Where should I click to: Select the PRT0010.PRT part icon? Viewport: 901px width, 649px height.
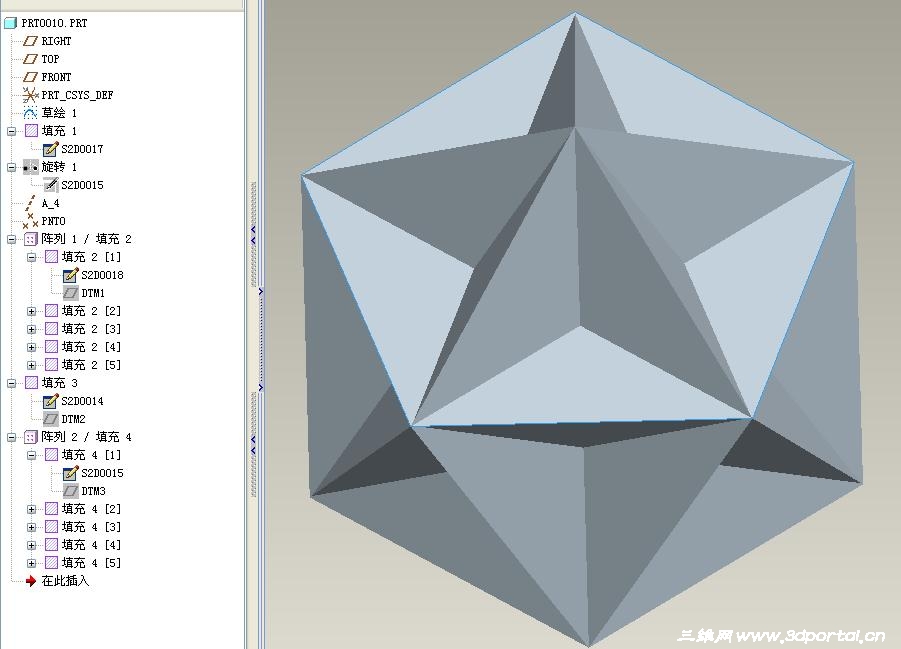tap(10, 23)
